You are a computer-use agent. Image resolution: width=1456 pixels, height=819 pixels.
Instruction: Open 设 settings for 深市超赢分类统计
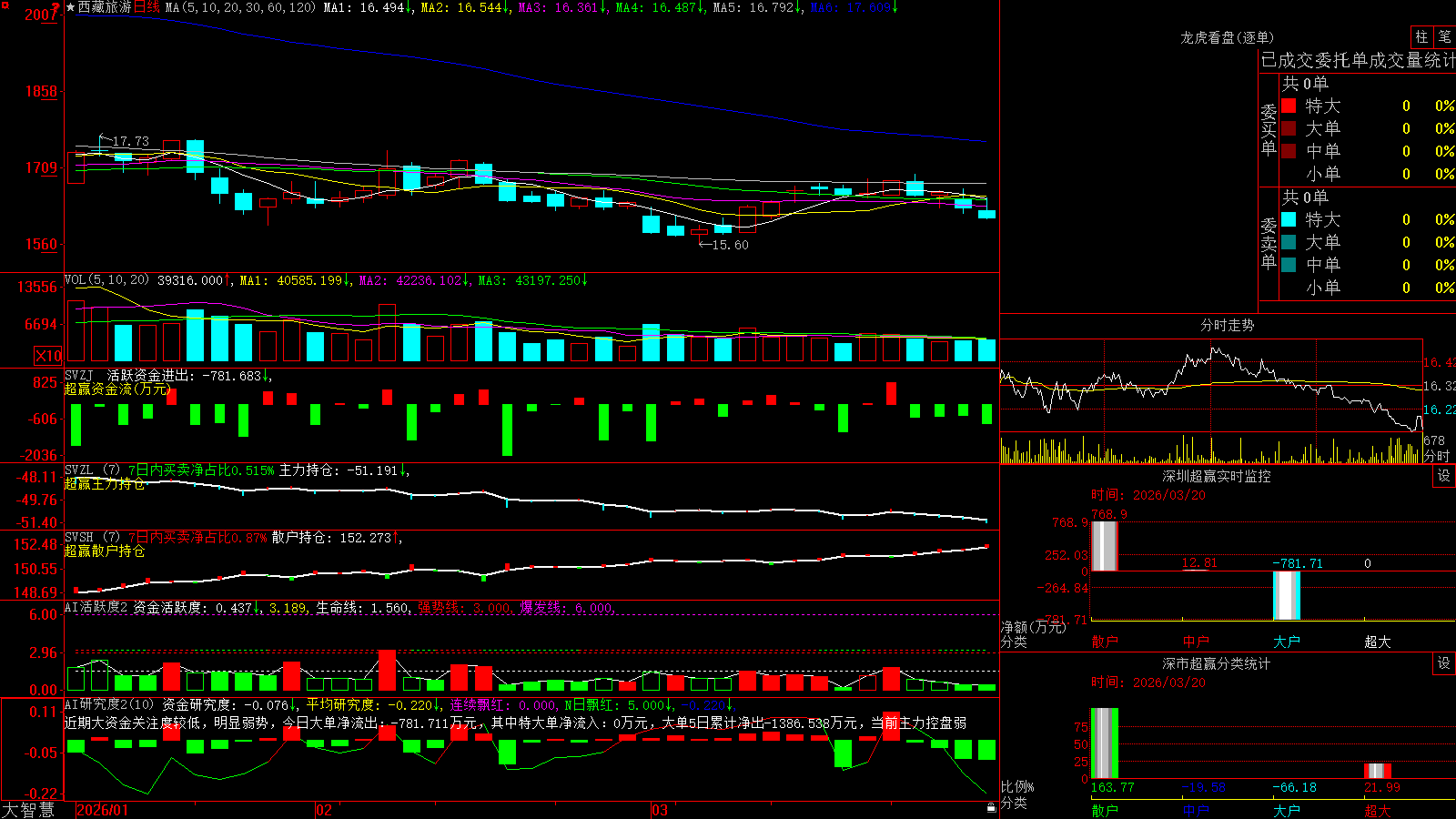coord(1444,663)
